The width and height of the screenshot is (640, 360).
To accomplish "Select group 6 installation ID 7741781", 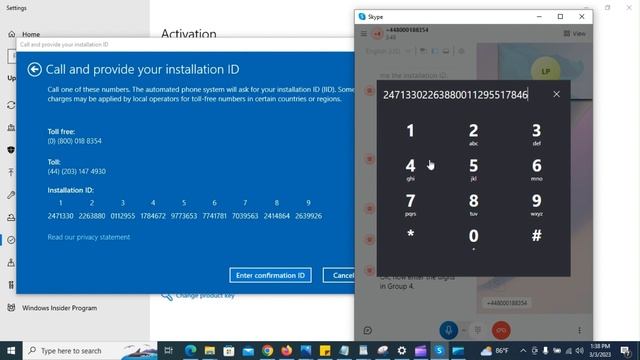I will (214, 216).
